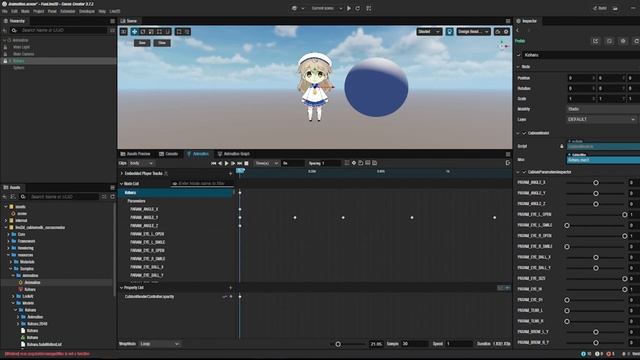Collapse the Property List section
This screenshot has width=640, height=360.
click(122, 288)
